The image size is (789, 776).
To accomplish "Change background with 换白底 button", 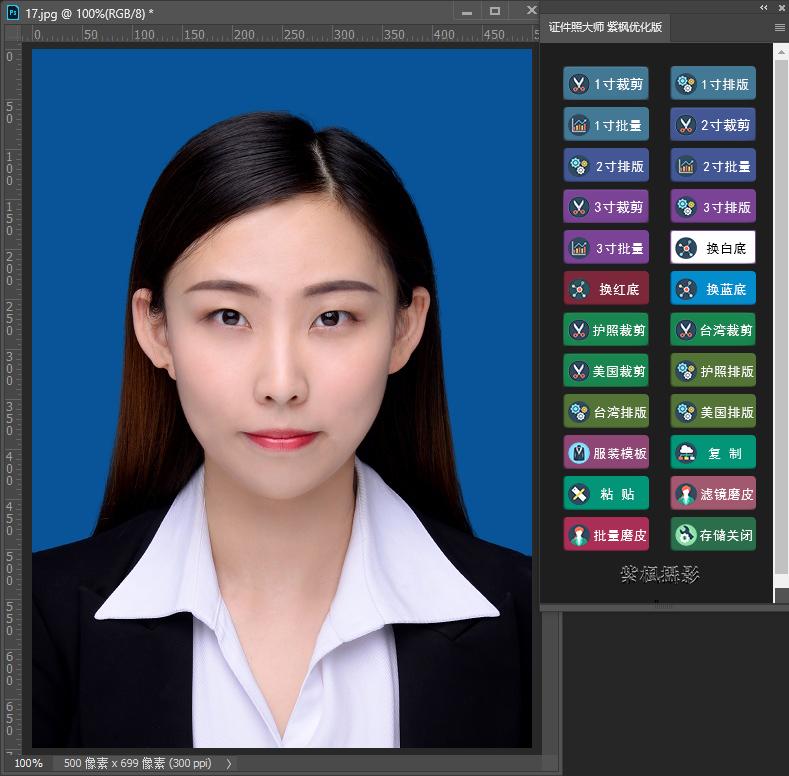I will coord(713,247).
